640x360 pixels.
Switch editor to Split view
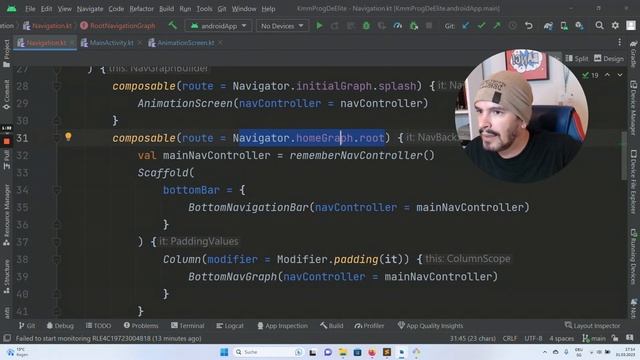[577, 58]
